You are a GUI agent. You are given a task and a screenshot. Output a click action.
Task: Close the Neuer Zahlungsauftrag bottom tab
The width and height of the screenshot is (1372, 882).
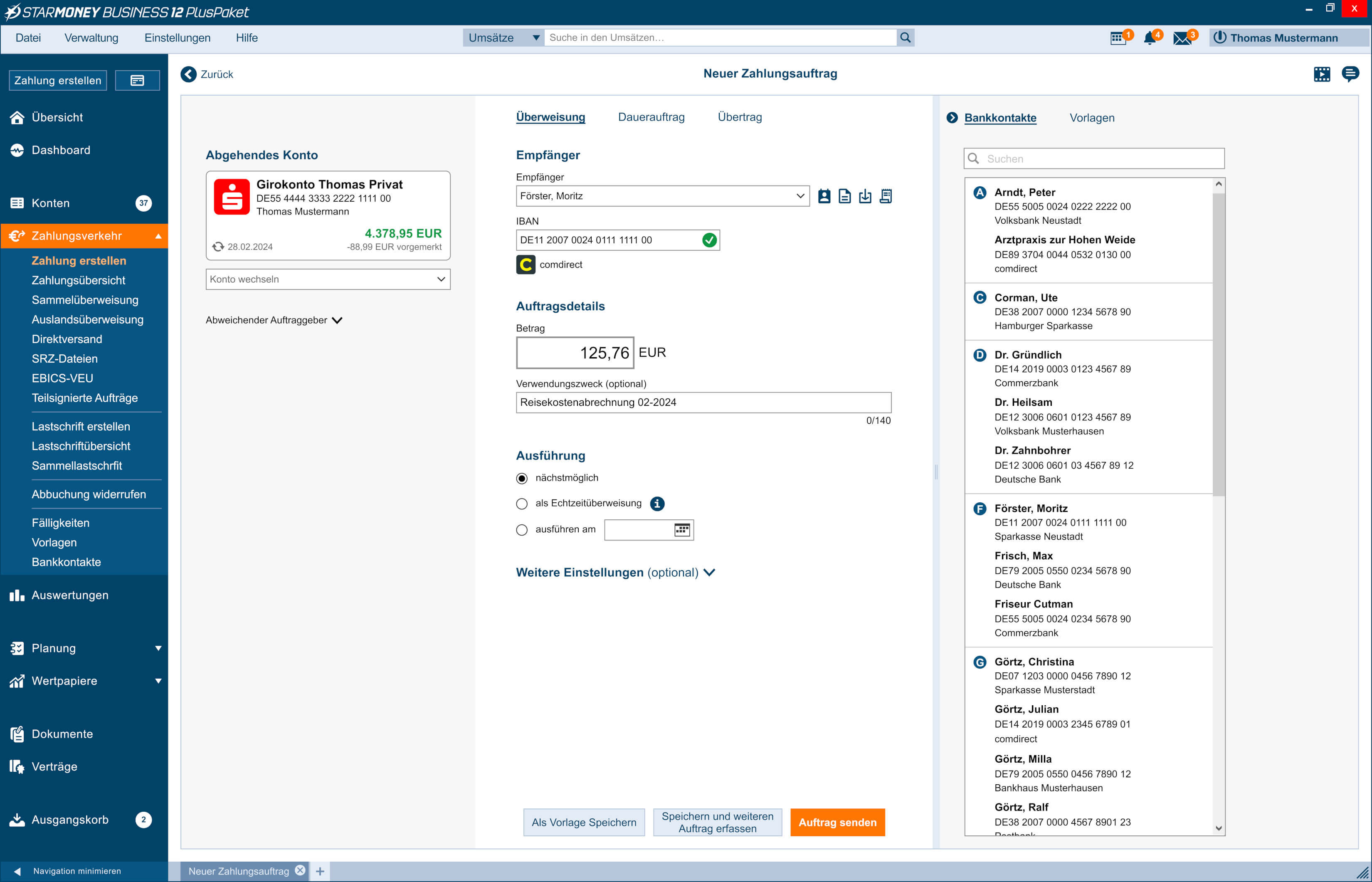click(300, 870)
